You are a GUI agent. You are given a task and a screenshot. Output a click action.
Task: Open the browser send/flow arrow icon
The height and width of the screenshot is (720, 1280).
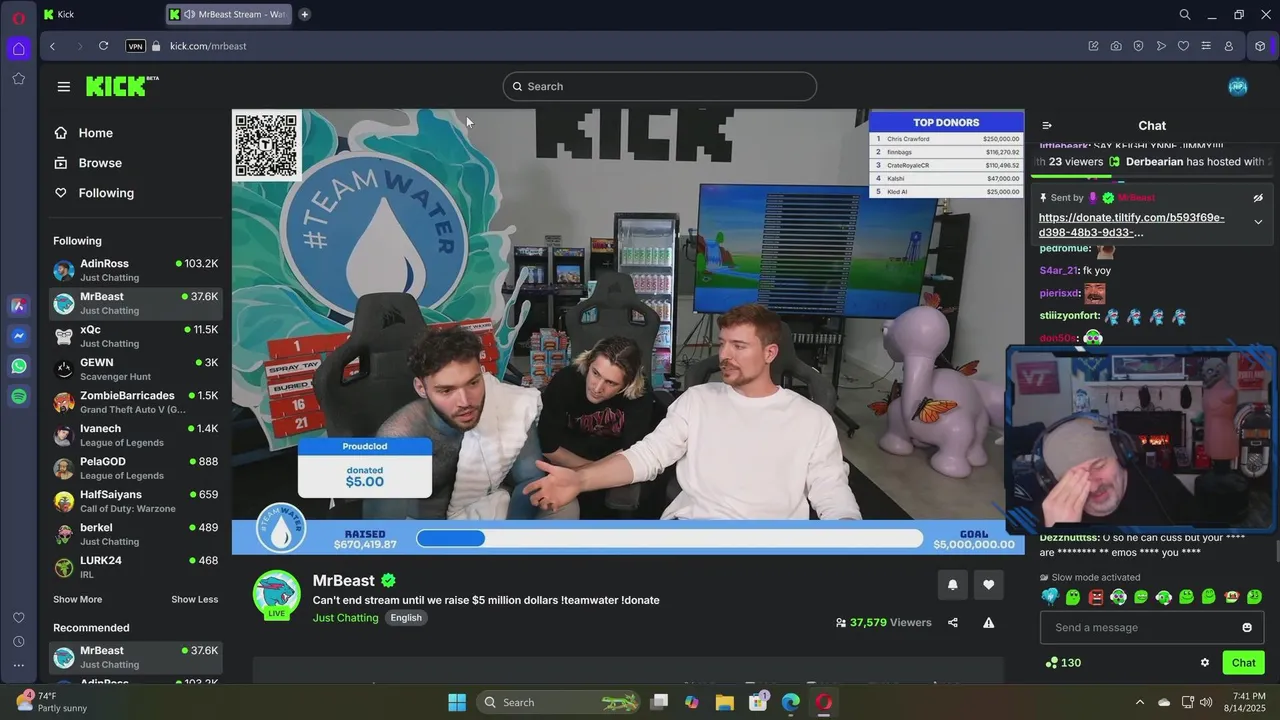coord(1161,46)
